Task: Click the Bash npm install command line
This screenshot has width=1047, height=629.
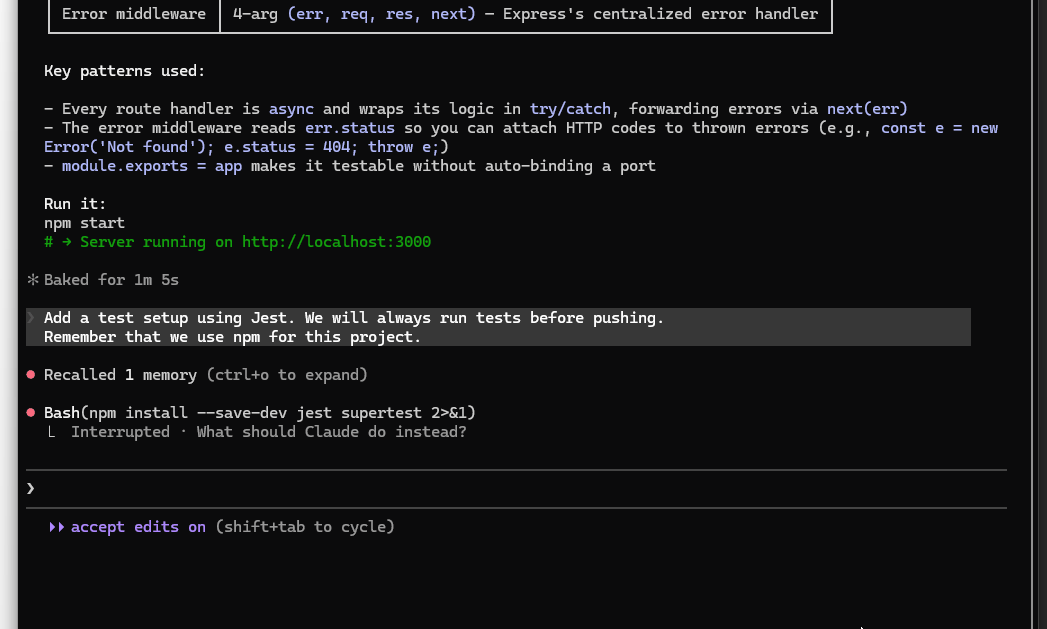Action: pyautogui.click(x=260, y=413)
